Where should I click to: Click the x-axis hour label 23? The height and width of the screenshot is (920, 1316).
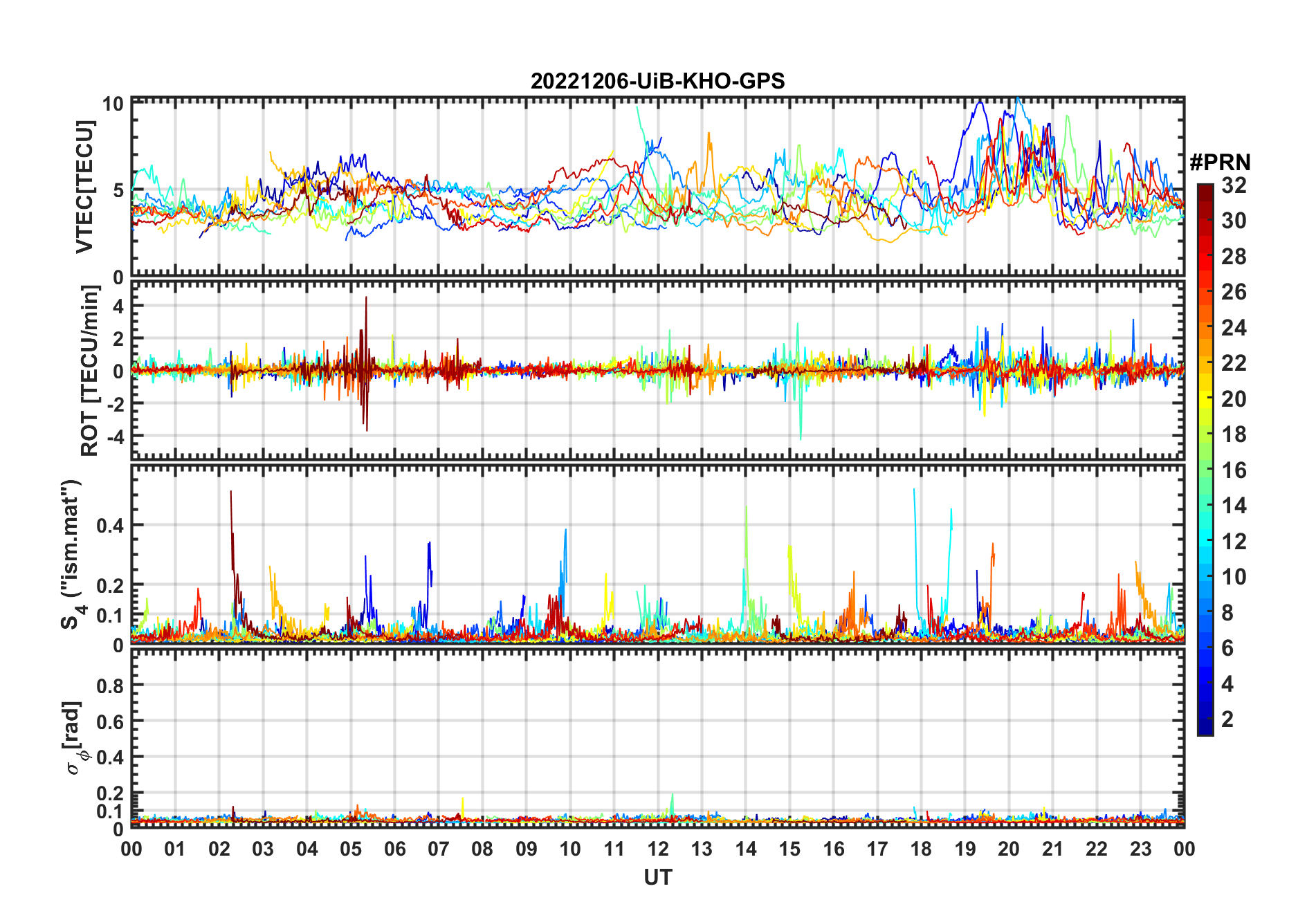pos(1140,849)
